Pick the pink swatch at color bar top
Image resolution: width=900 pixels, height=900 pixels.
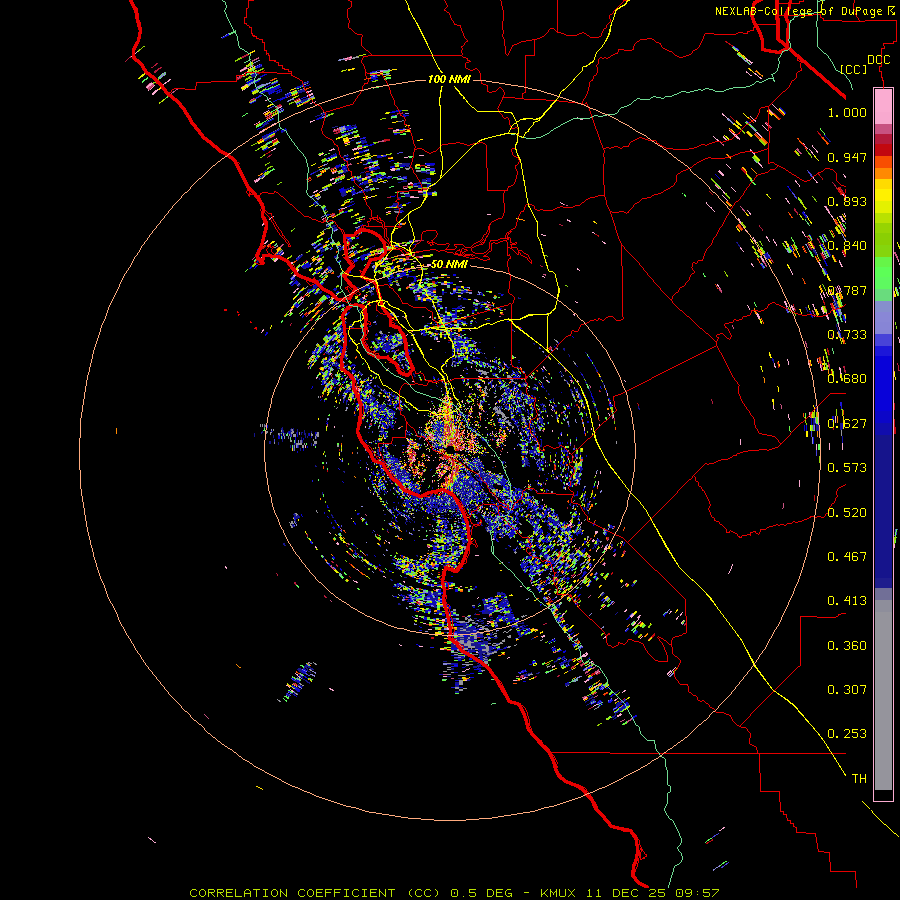tap(883, 106)
